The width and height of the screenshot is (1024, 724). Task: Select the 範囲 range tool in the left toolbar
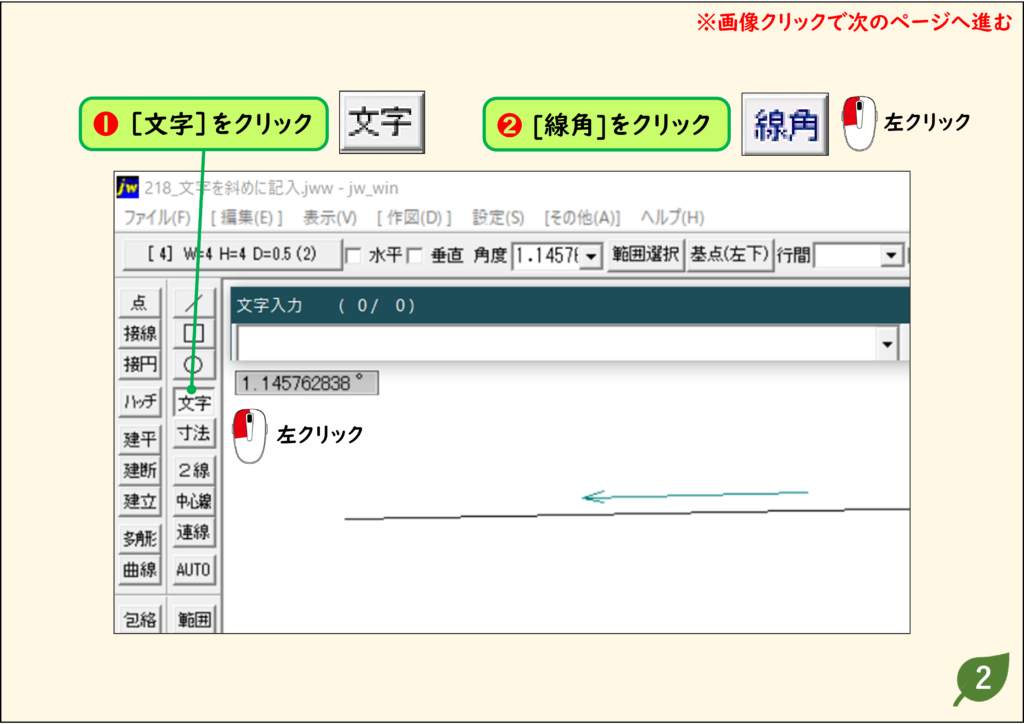coord(194,618)
